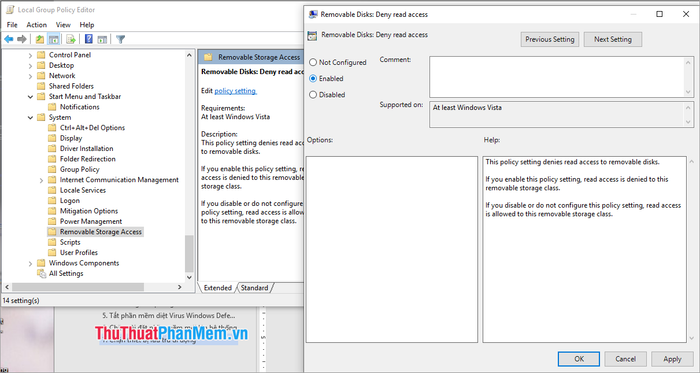
Task: Expand Internet Communication Management node
Action: (42, 180)
